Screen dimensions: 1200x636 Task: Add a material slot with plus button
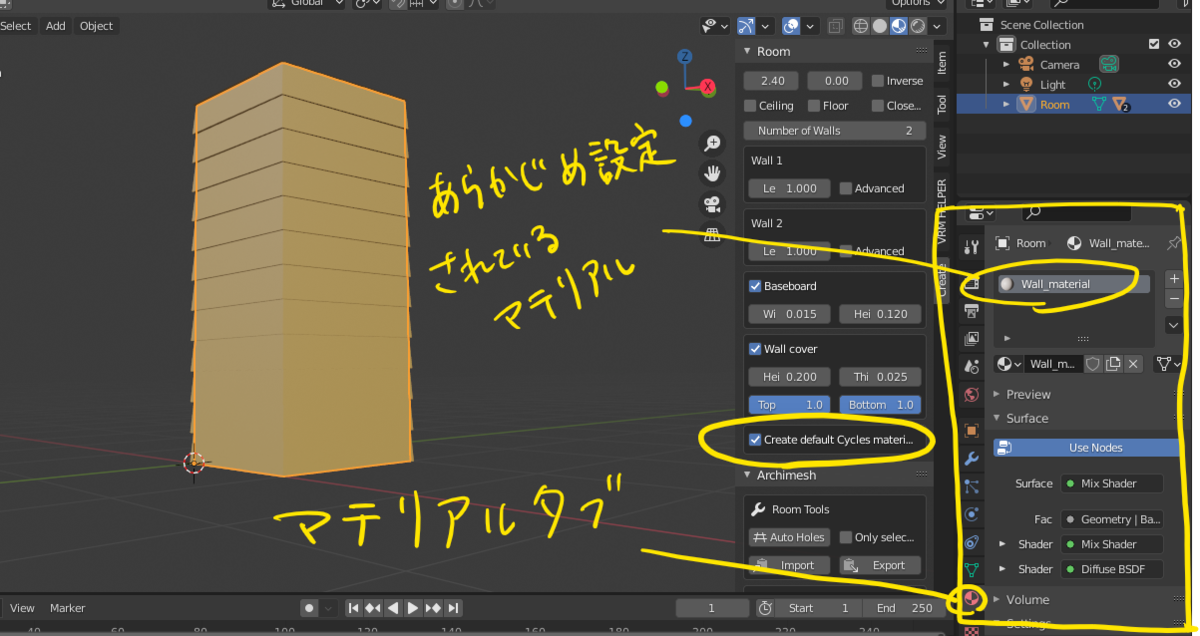coord(1174,279)
